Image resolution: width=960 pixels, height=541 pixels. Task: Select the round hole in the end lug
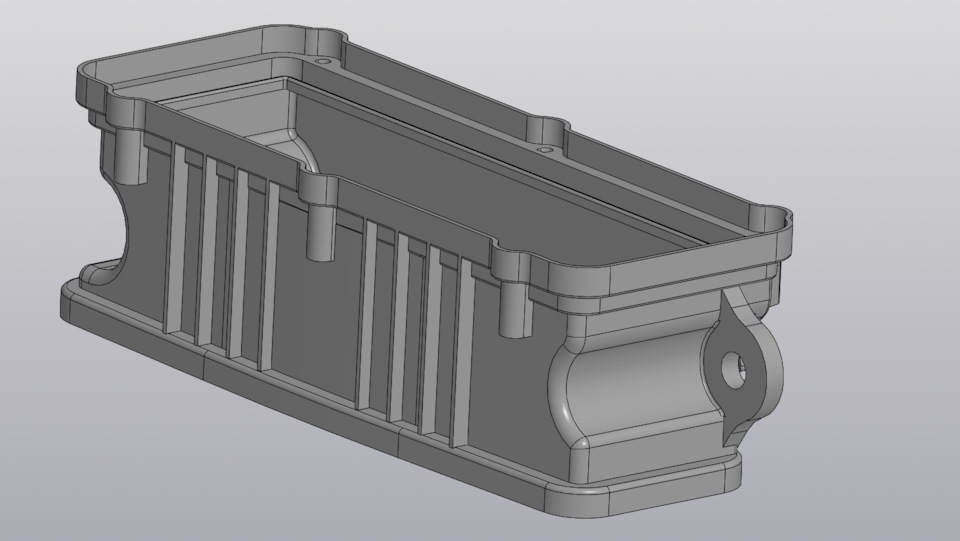733,370
